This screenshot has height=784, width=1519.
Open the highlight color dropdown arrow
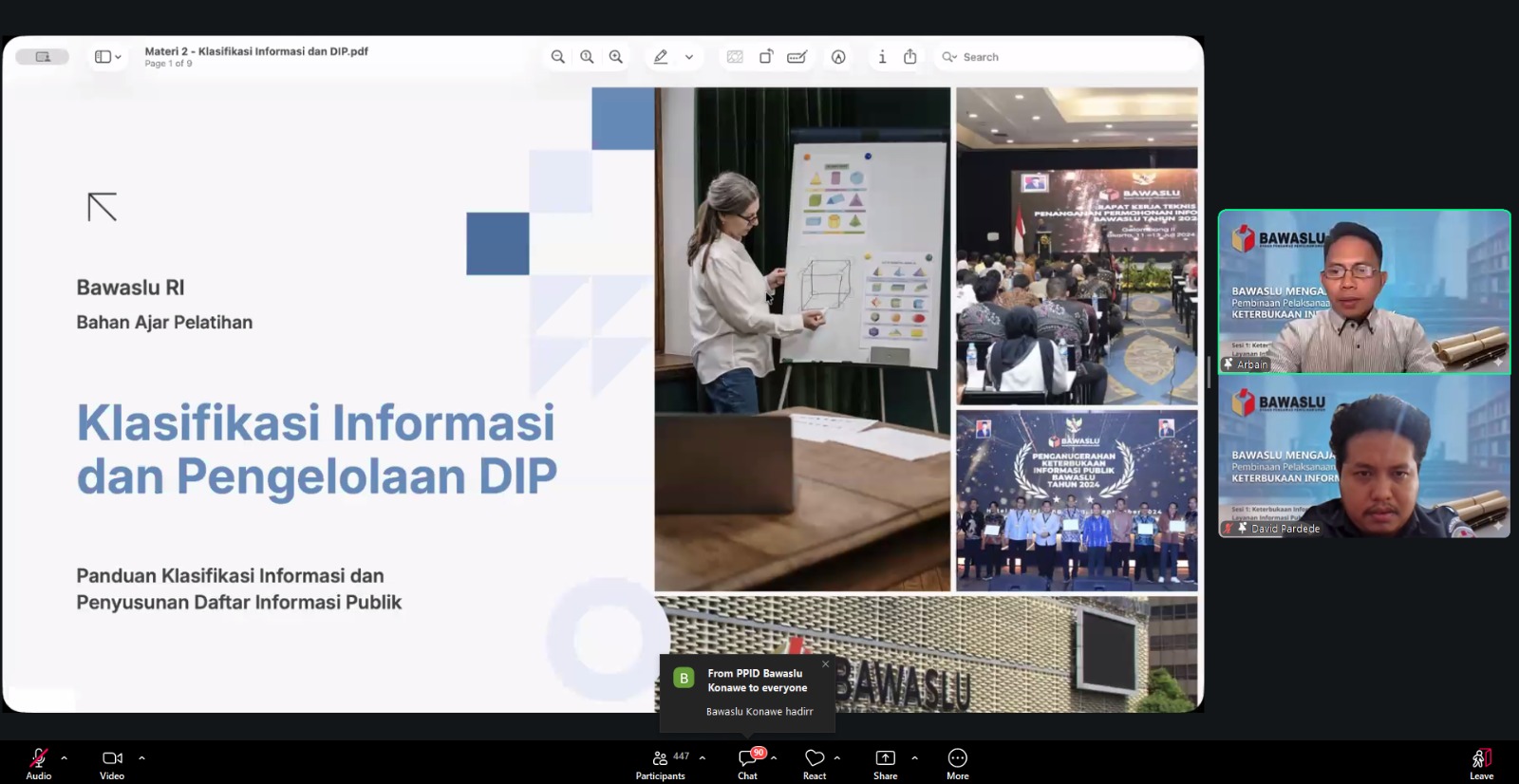(x=689, y=57)
